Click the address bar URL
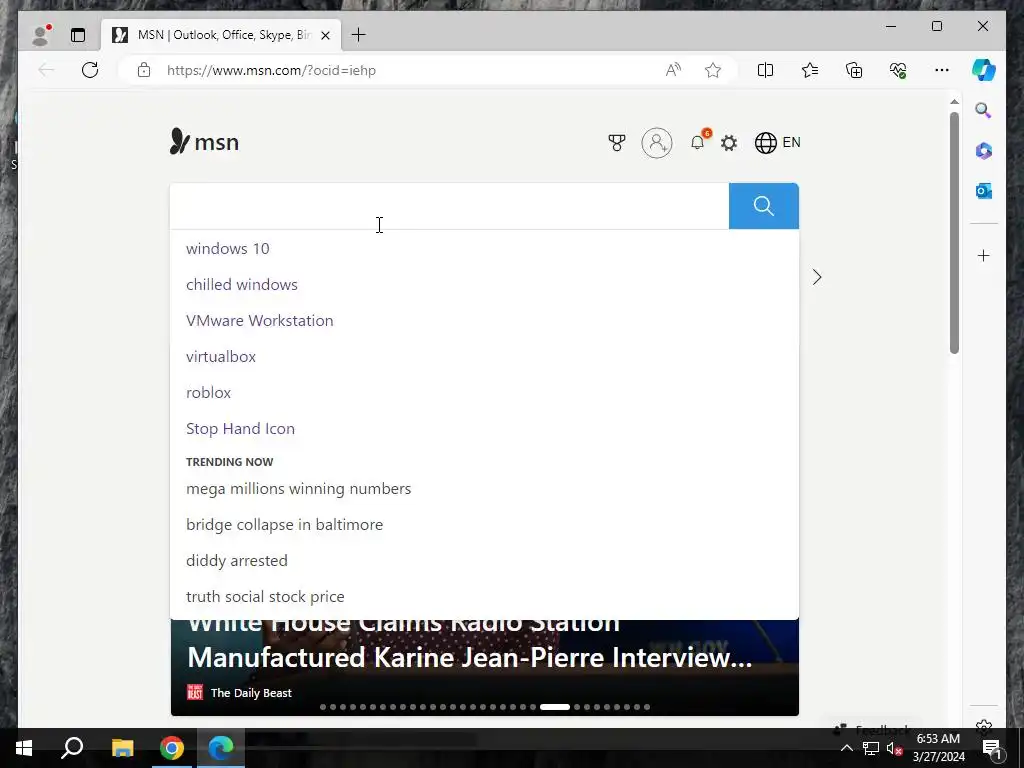The height and width of the screenshot is (768, 1024). (x=271, y=70)
